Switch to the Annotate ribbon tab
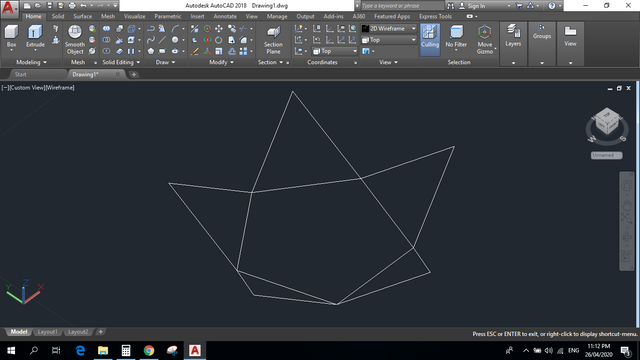The height and width of the screenshot is (360, 640). (225, 16)
